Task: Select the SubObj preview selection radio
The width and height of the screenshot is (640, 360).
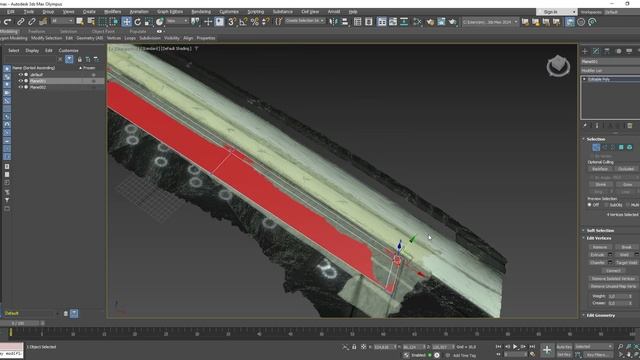Action: click(x=606, y=205)
